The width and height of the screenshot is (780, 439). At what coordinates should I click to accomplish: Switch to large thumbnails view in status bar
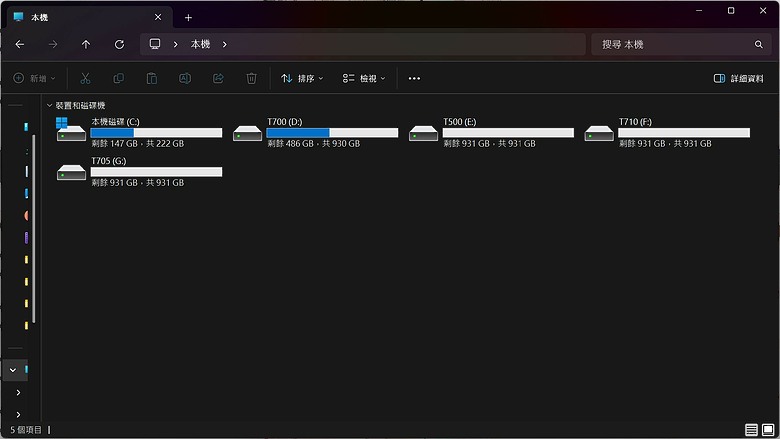tap(768, 430)
